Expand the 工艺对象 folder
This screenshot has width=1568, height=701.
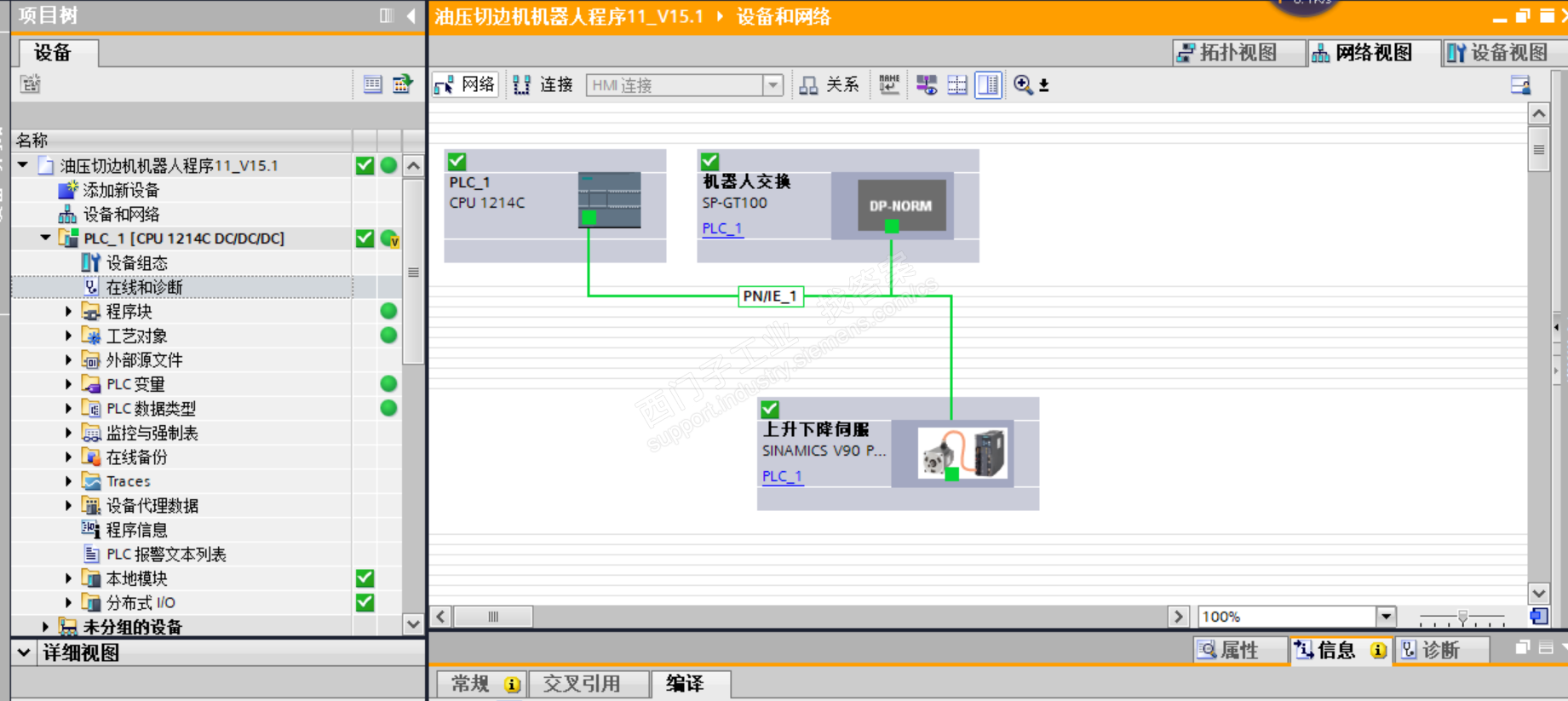click(68, 336)
